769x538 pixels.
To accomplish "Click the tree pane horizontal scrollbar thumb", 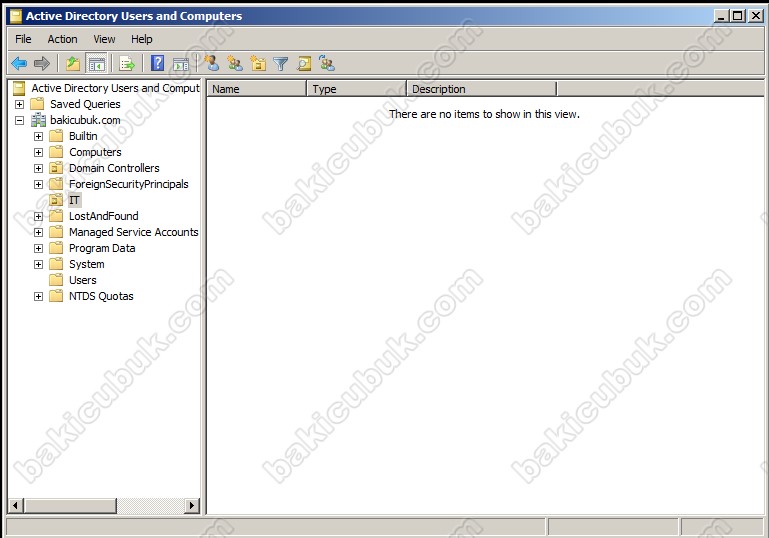I will (x=70, y=505).
